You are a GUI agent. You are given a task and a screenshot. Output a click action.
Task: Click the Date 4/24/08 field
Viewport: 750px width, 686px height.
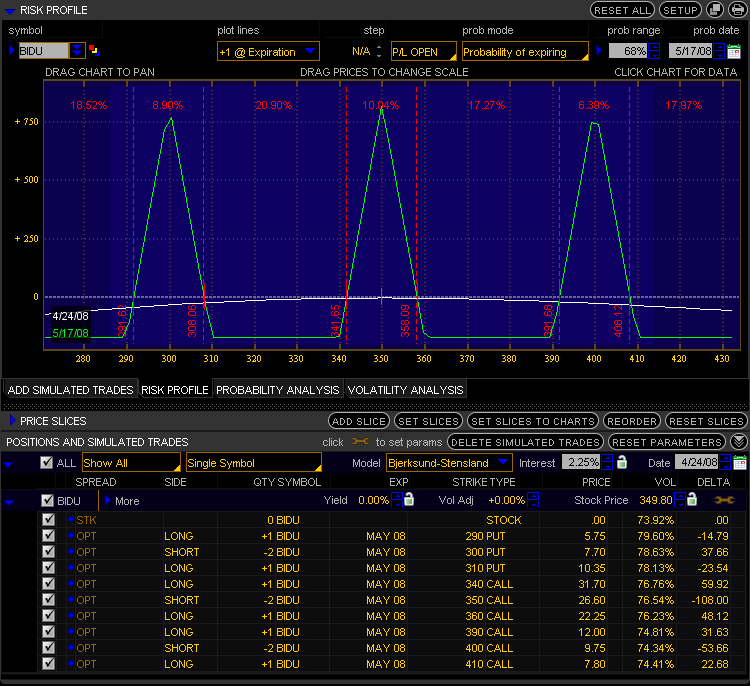point(696,462)
